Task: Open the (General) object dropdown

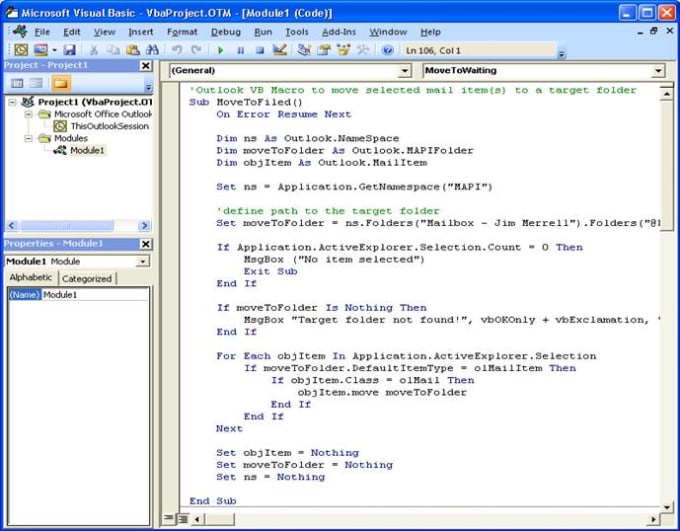Action: click(405, 70)
